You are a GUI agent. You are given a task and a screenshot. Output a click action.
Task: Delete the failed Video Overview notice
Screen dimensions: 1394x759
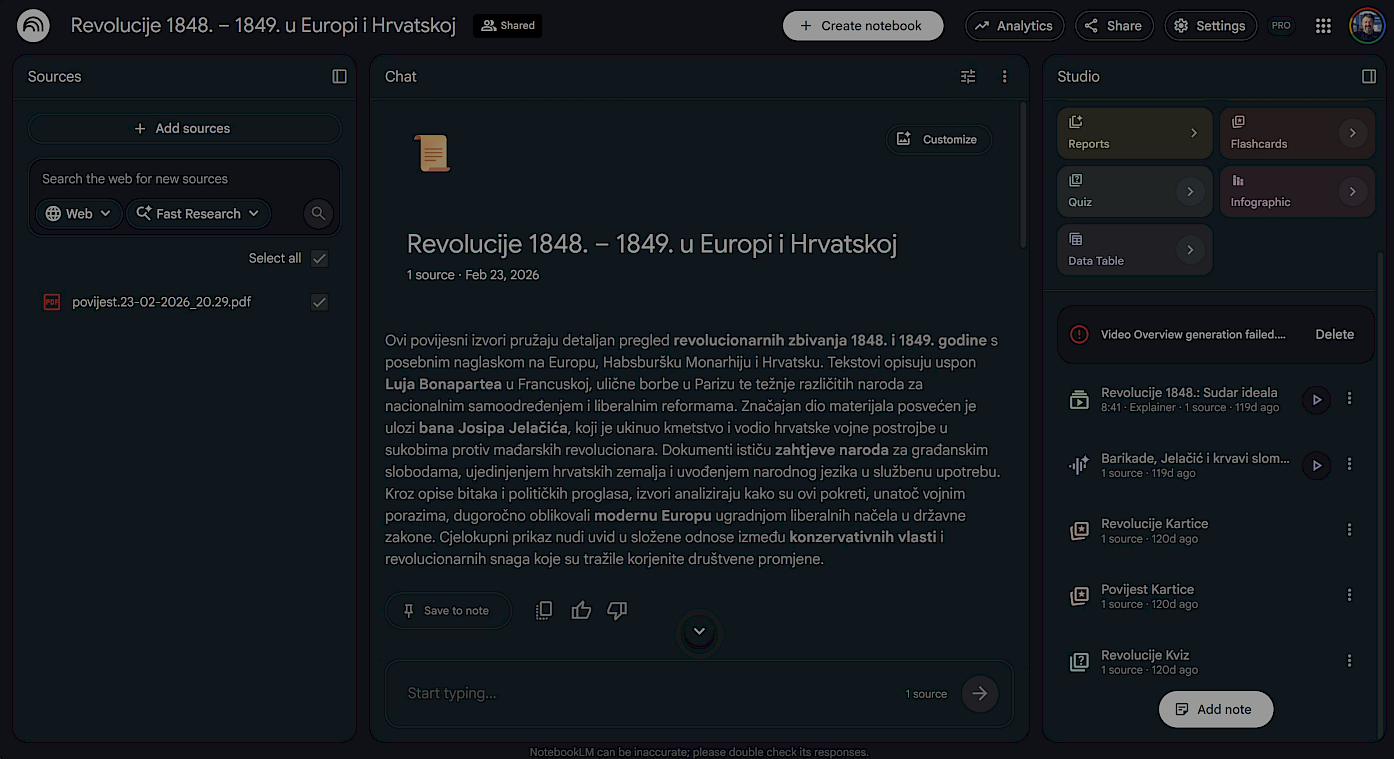(1334, 335)
